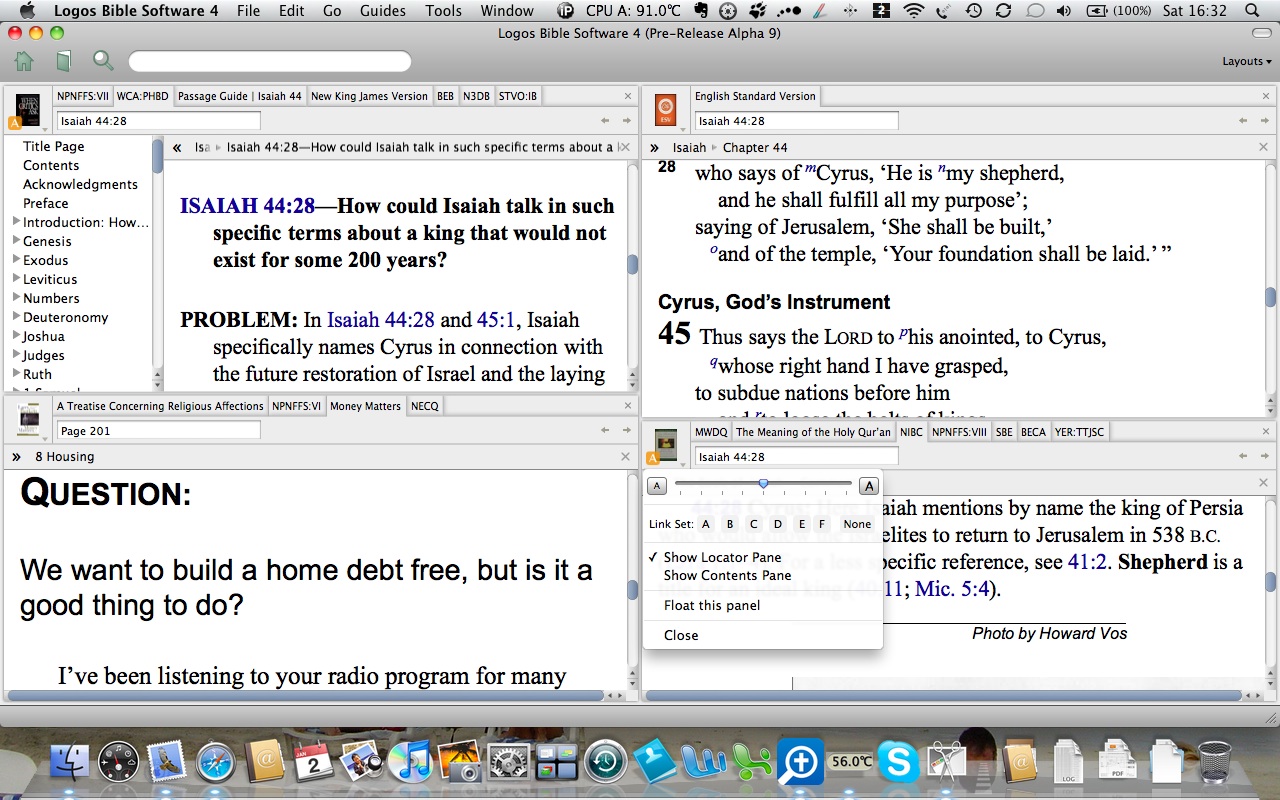1280x800 pixels.
Task: Go back in the Money Matters panel
Action: (605, 431)
